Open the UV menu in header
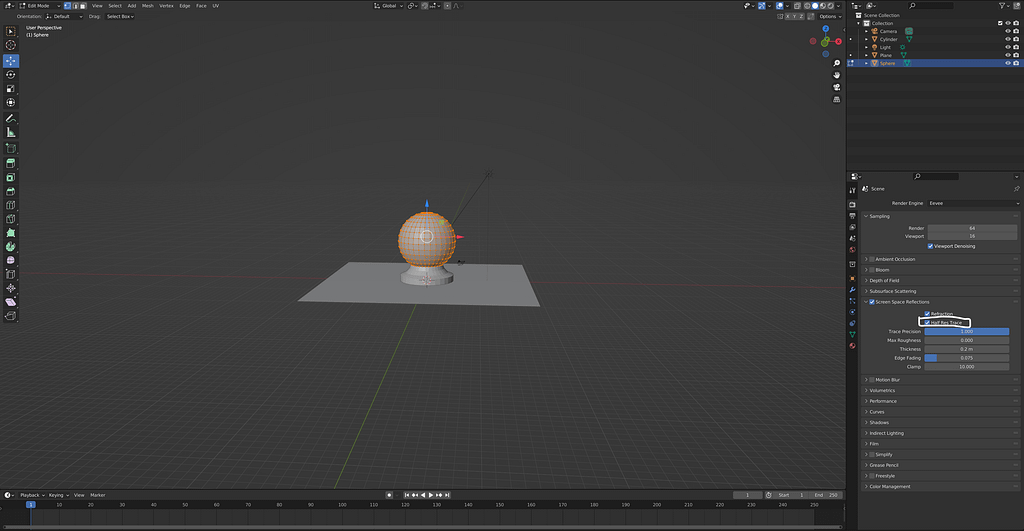The height and width of the screenshot is (531, 1024). [215, 5]
